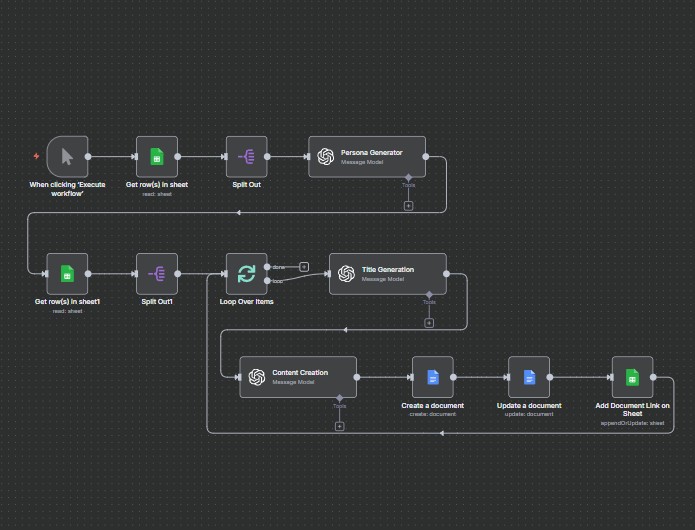Select the 'Create a document' Google Docs node
Viewport: 695px width, 530px height.
(x=432, y=377)
